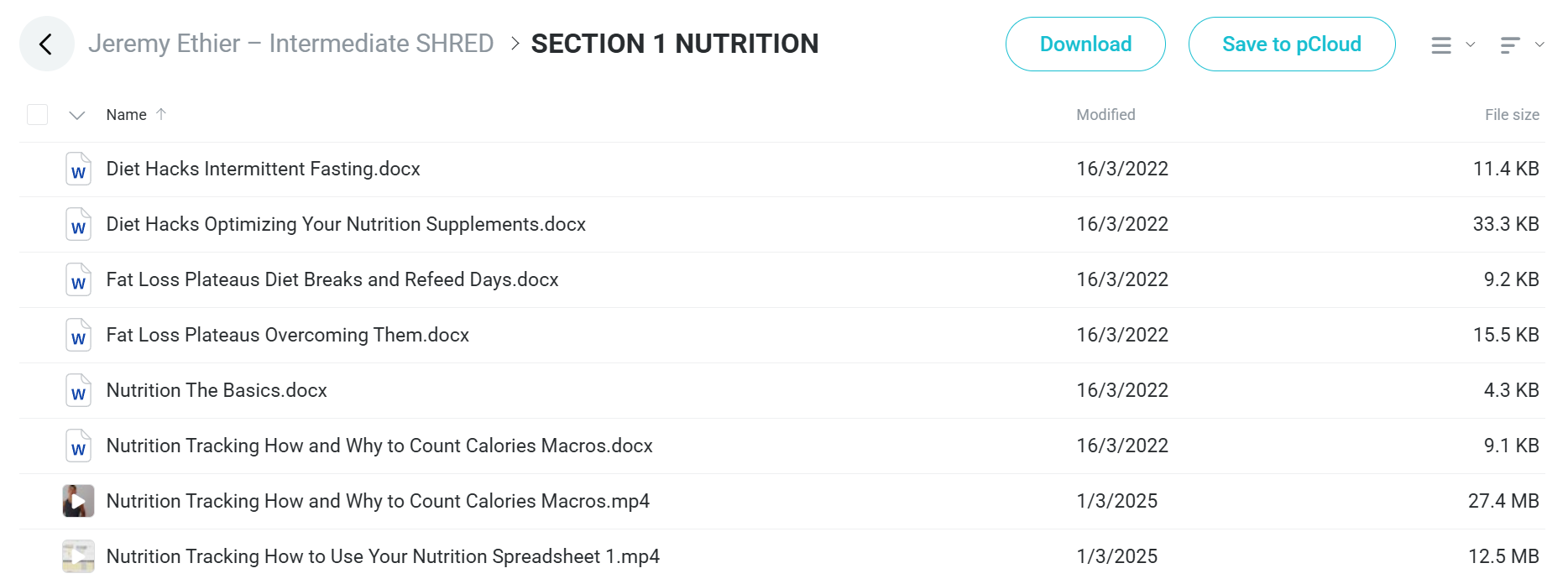Viewport: 1568px width, 584px height.
Task: Play the Count Calories Macros.mp4 video thumbnail
Action: pyautogui.click(x=78, y=501)
